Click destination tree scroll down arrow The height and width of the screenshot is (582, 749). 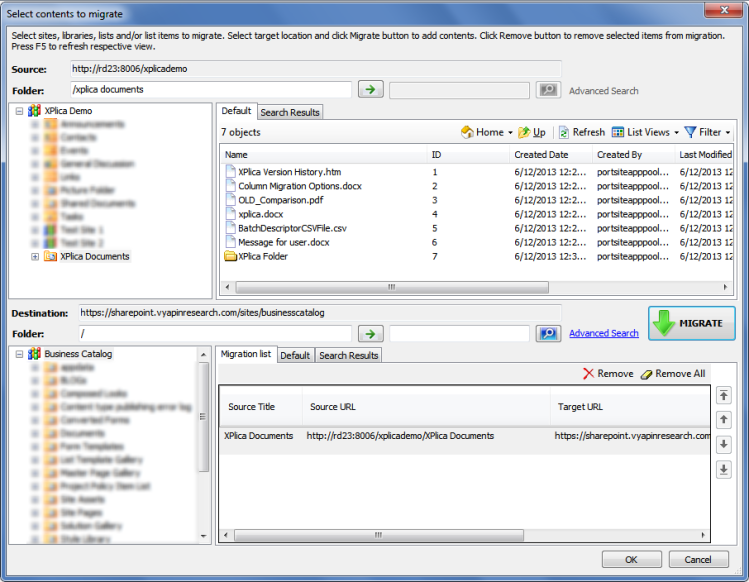203,537
